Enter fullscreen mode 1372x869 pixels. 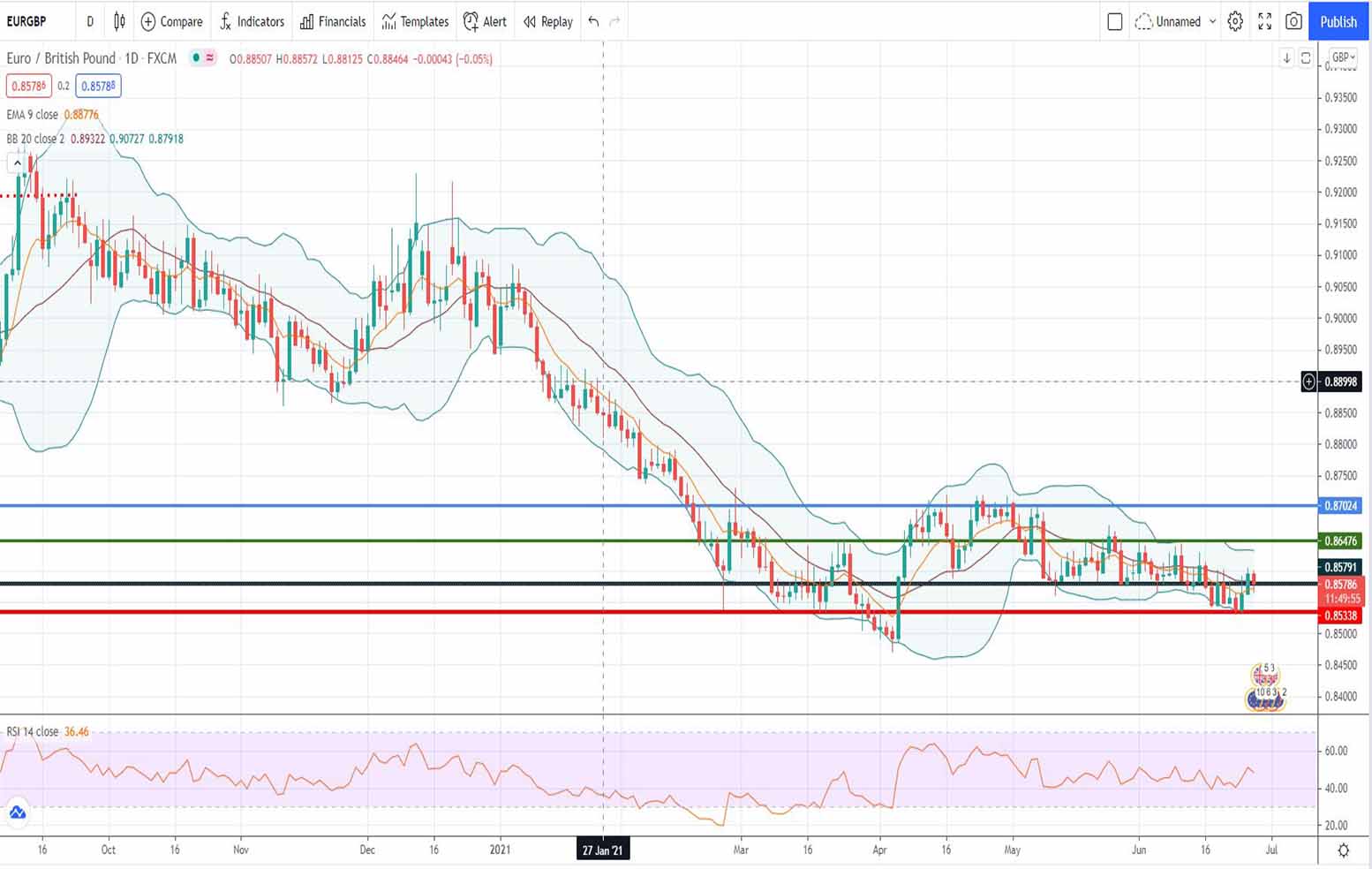(x=1264, y=21)
